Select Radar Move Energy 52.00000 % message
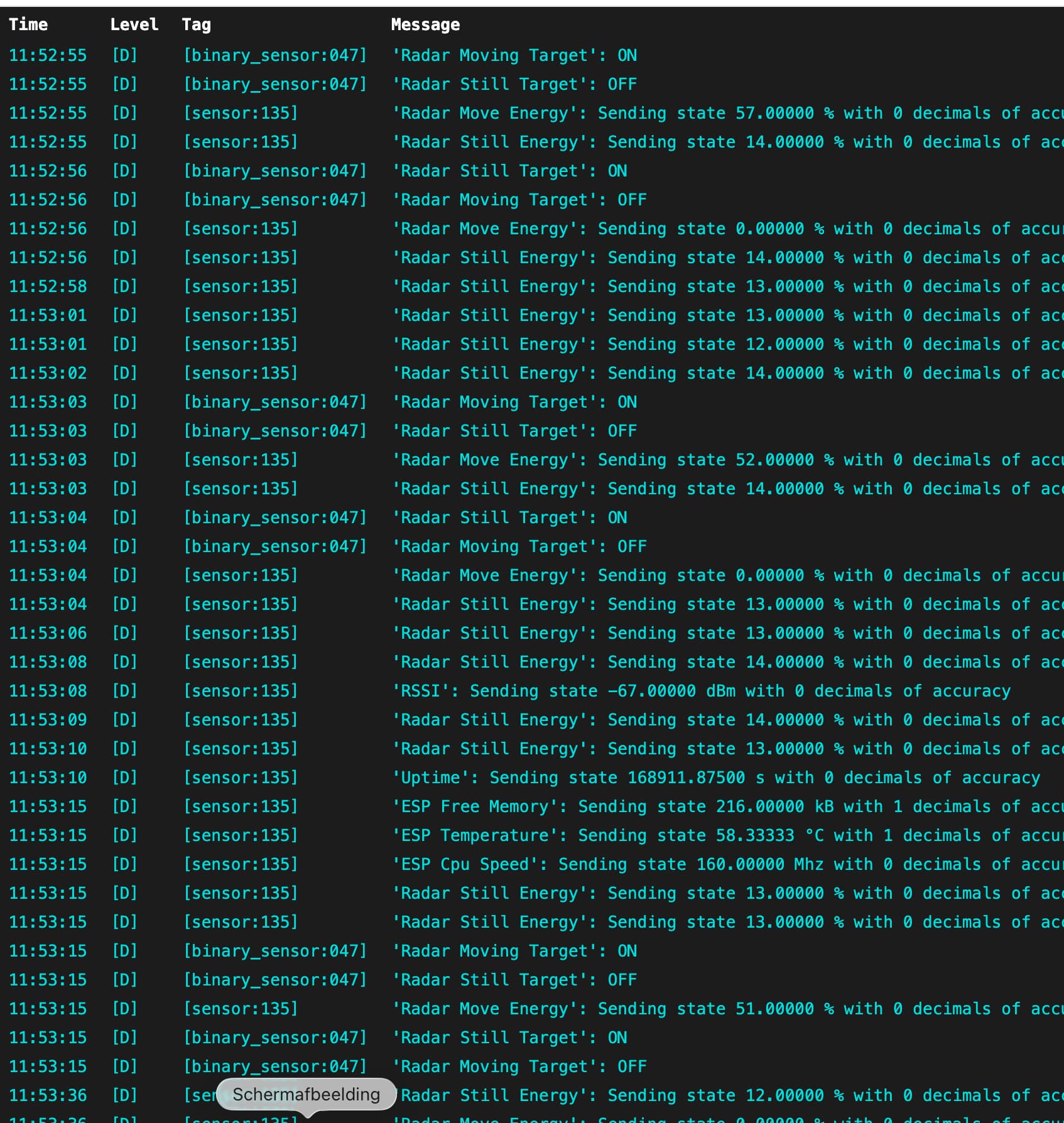The height and width of the screenshot is (1123, 1064). coord(727,460)
